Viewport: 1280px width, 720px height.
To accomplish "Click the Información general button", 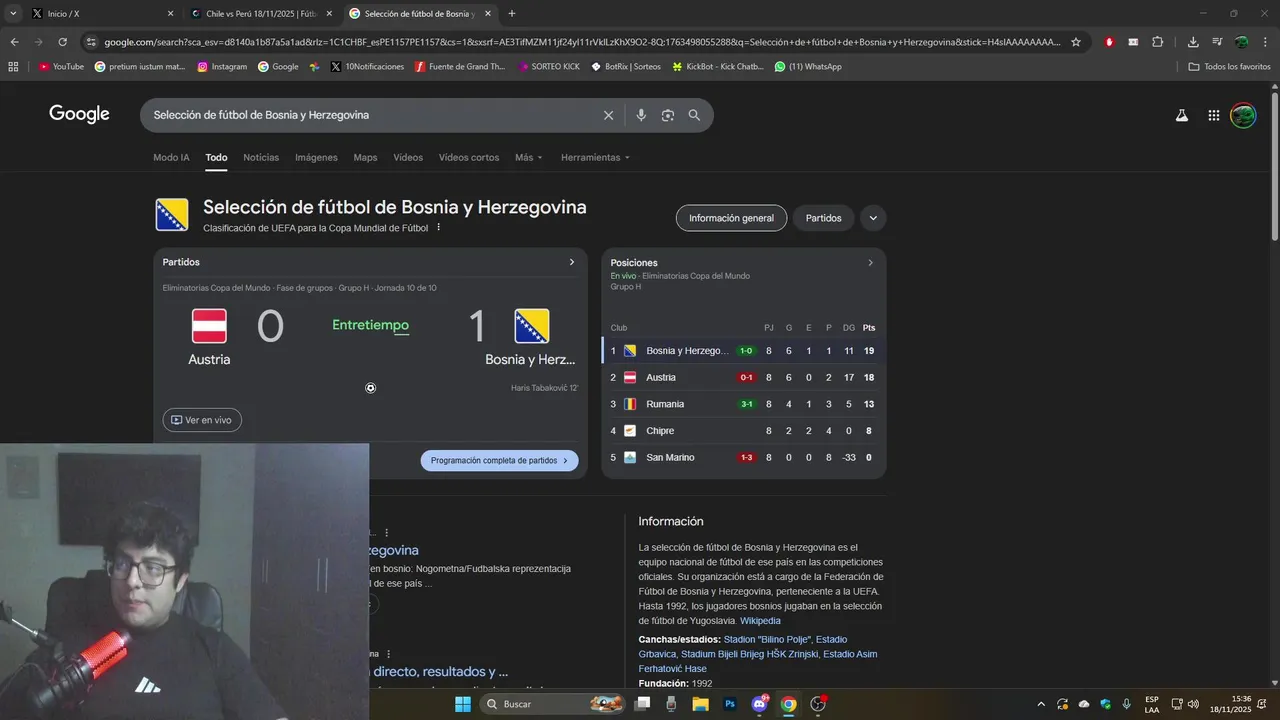I will pyautogui.click(x=731, y=218).
